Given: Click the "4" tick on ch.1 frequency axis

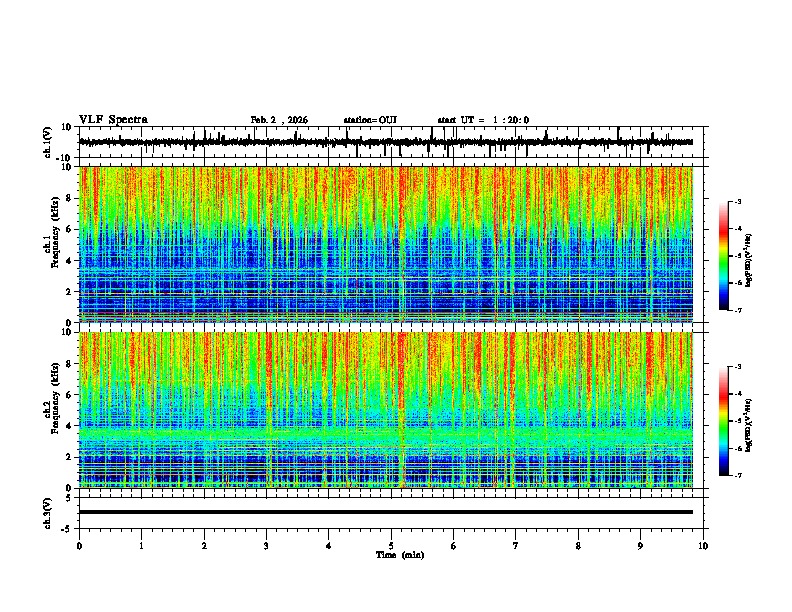Looking at the screenshot, I should pyautogui.click(x=69, y=261).
